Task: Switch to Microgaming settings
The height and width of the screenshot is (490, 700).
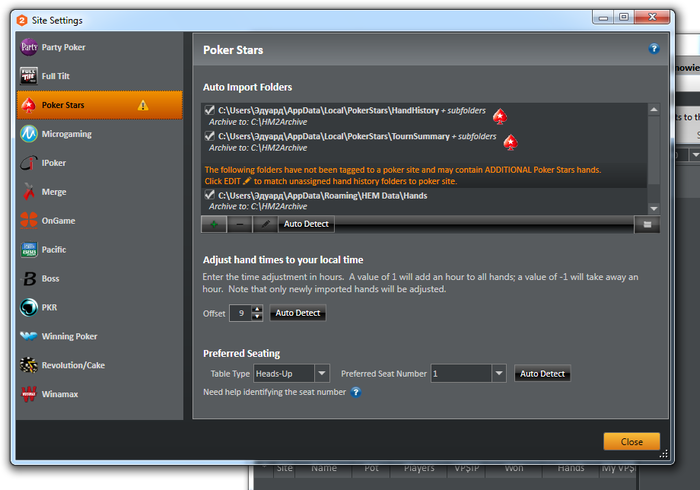Action: tap(100, 134)
